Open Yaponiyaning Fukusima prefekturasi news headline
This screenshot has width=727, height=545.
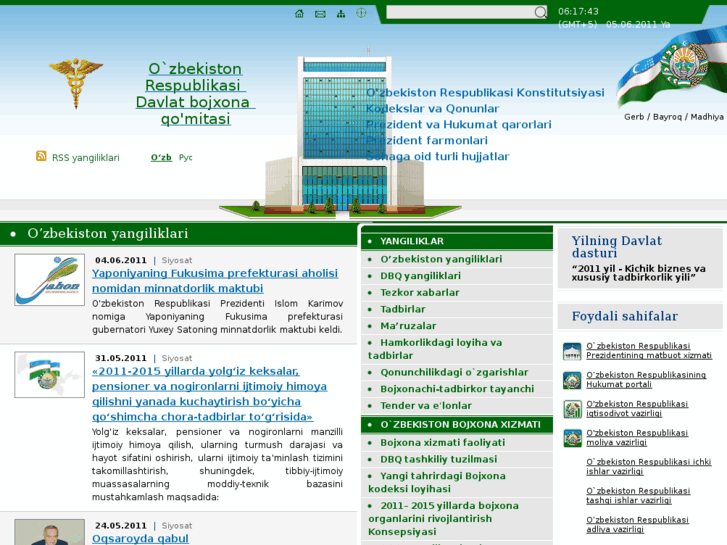pyautogui.click(x=215, y=281)
